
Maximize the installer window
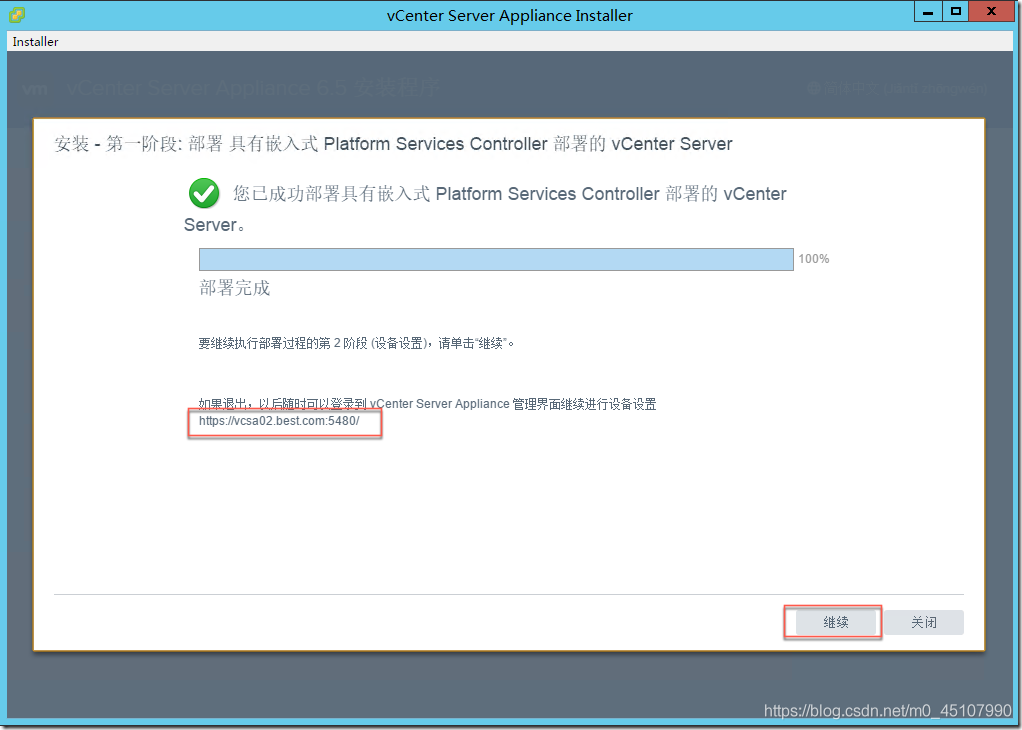click(x=956, y=12)
